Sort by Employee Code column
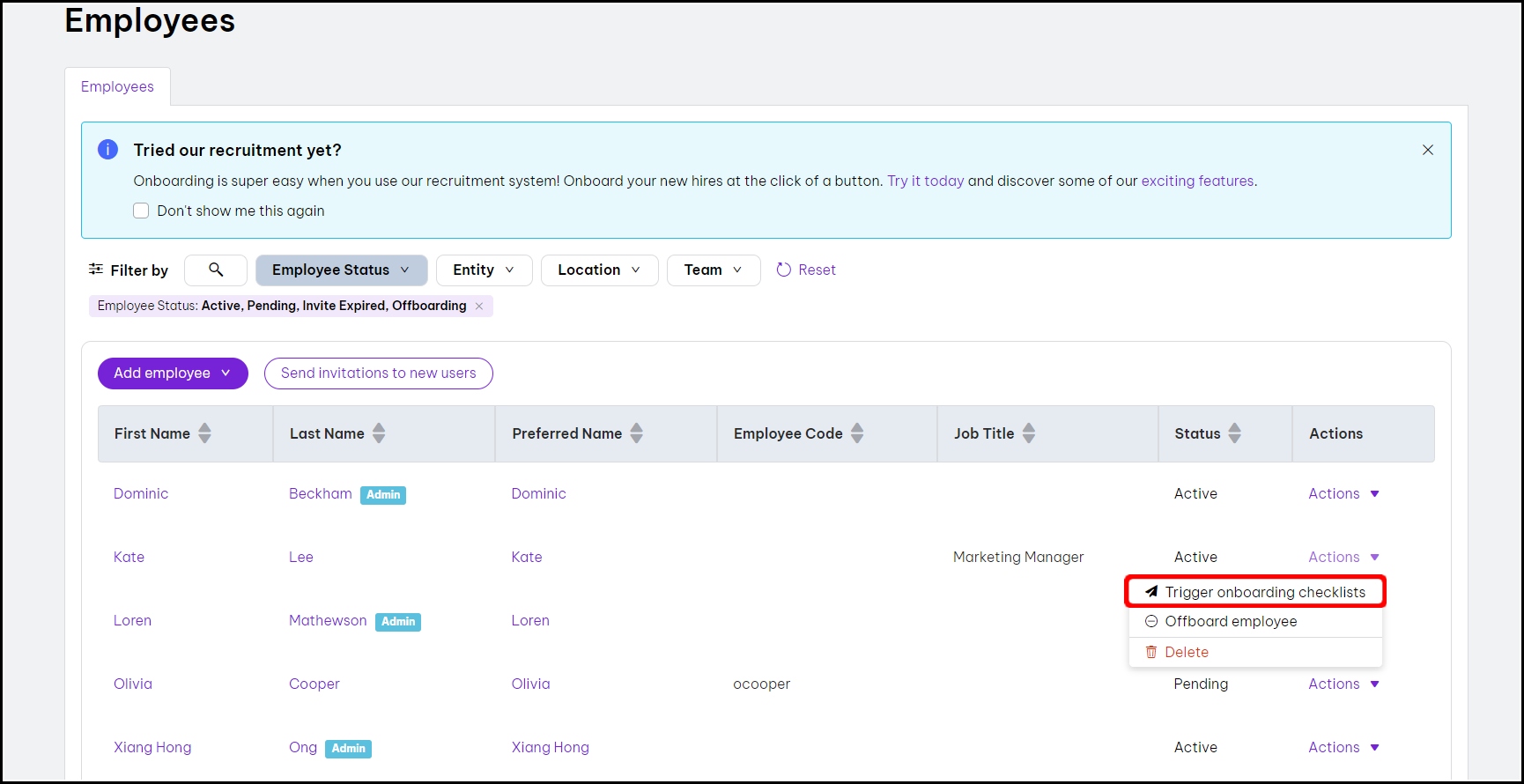Screen dimensions: 1524x784 pos(856,433)
